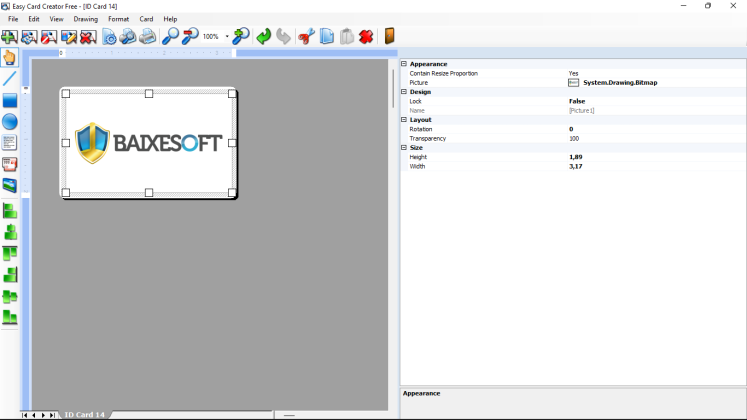The width and height of the screenshot is (747, 420).
Task: Go to next card navigation button
Action: (x=43, y=415)
